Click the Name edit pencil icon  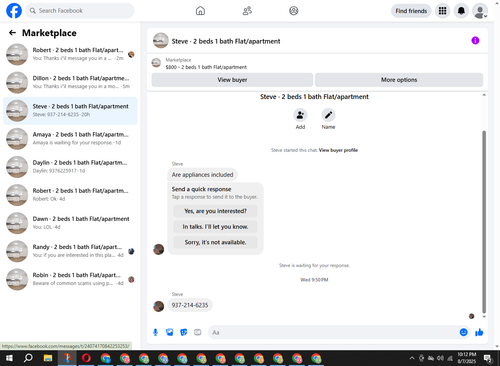pos(328,115)
